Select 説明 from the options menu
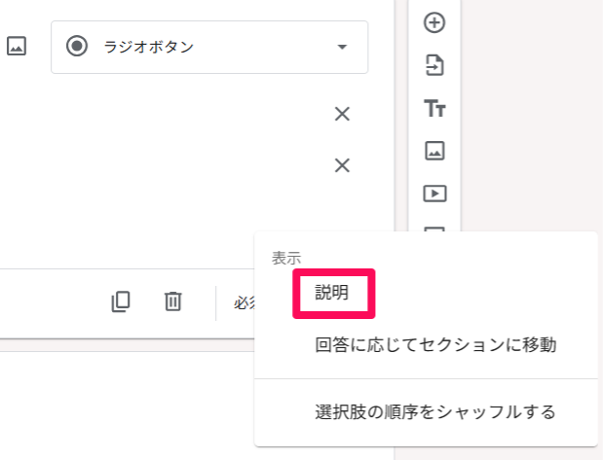This screenshot has width=604, height=460. pyautogui.click(x=332, y=293)
